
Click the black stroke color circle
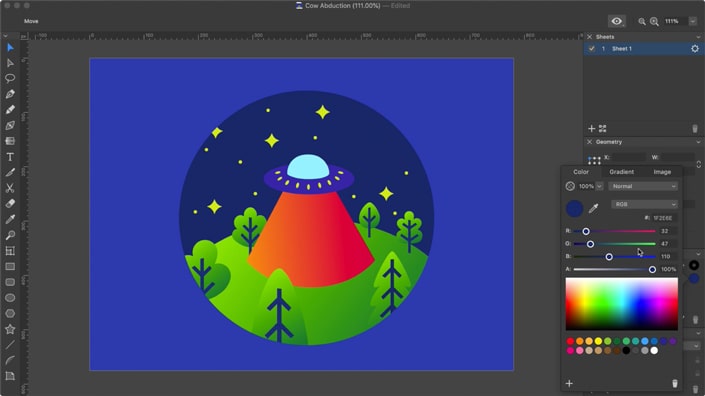(x=694, y=265)
